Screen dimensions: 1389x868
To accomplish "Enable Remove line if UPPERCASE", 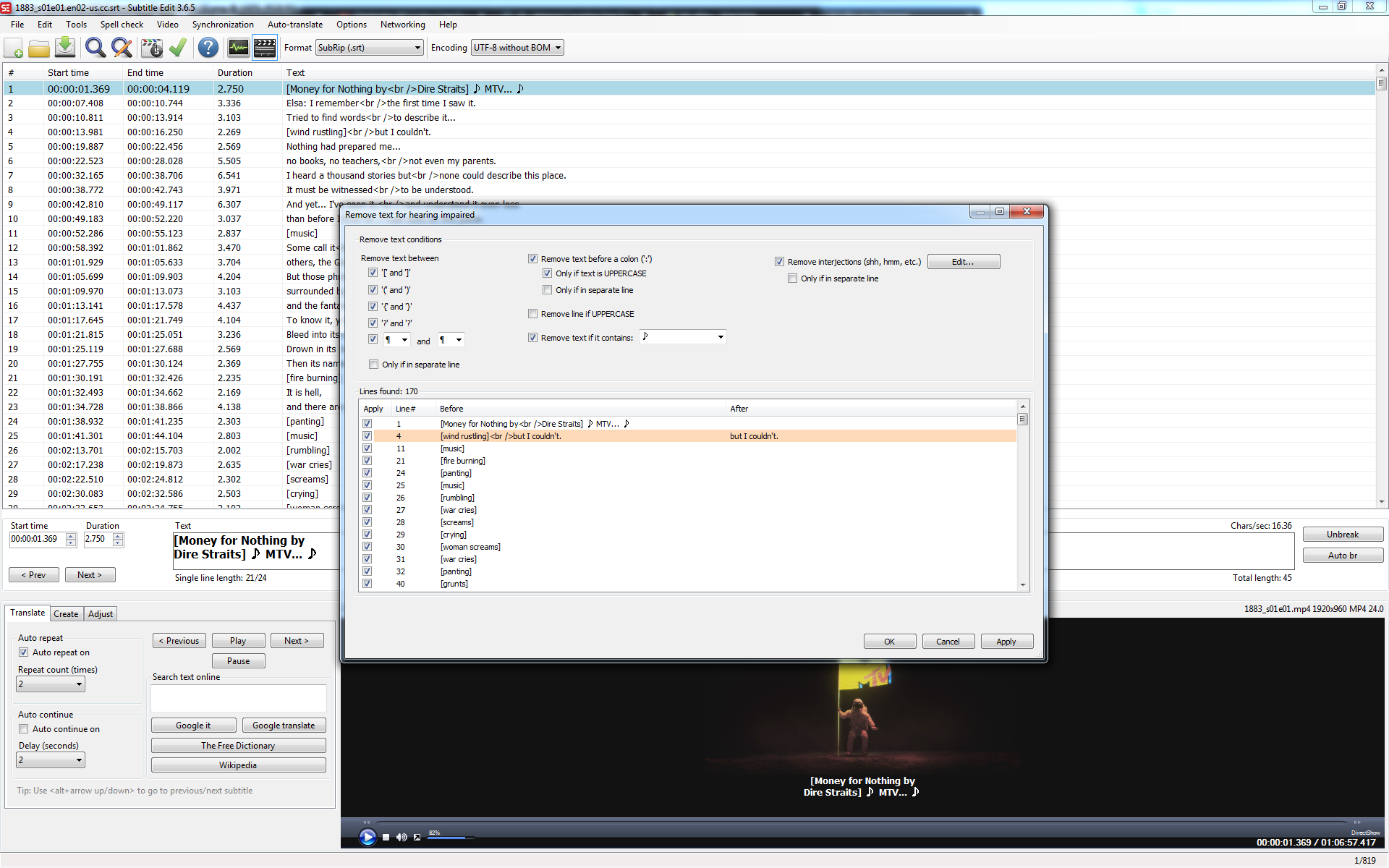I will pos(533,314).
